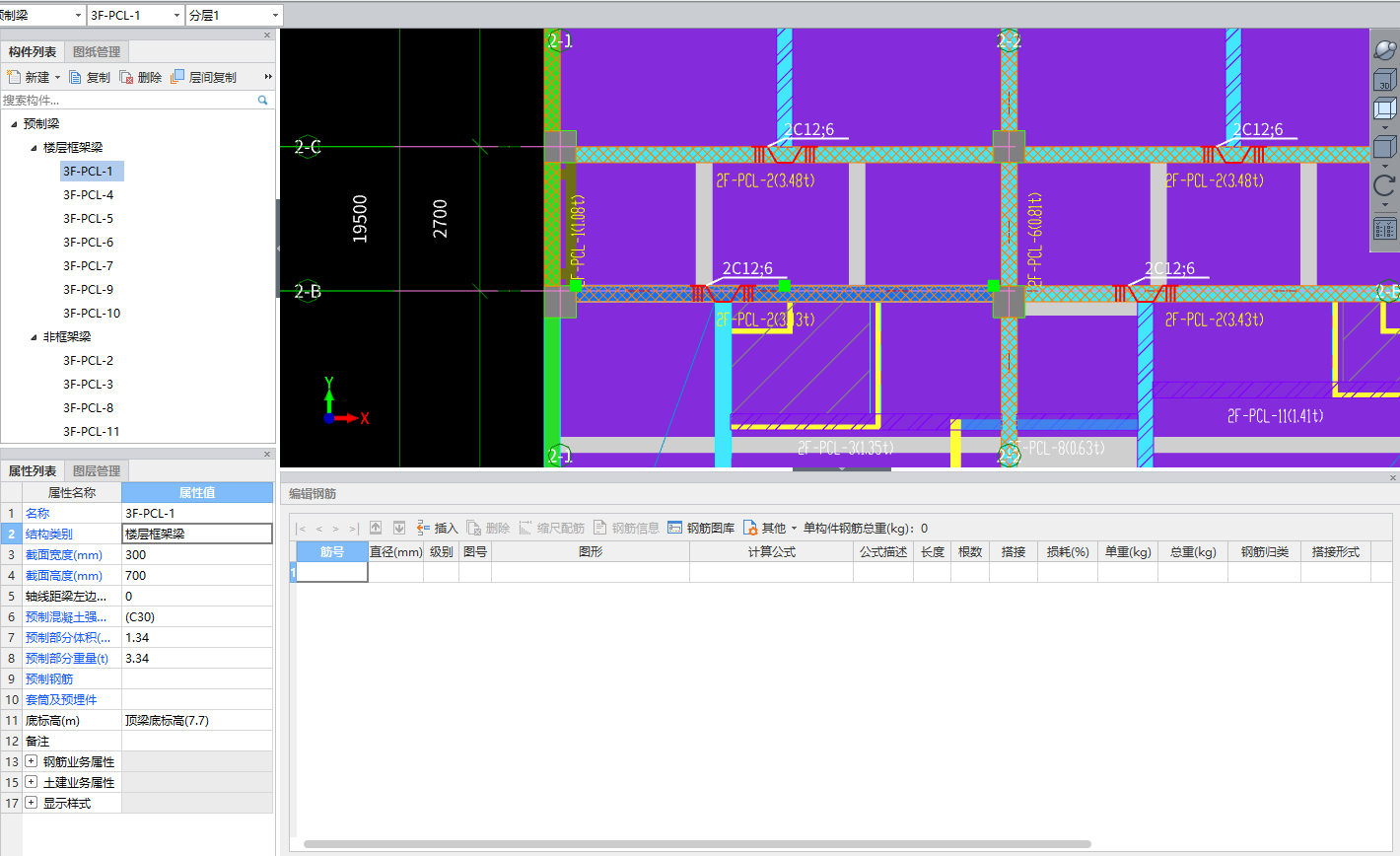Expand the 土建业务属性 property group

[x=32, y=782]
